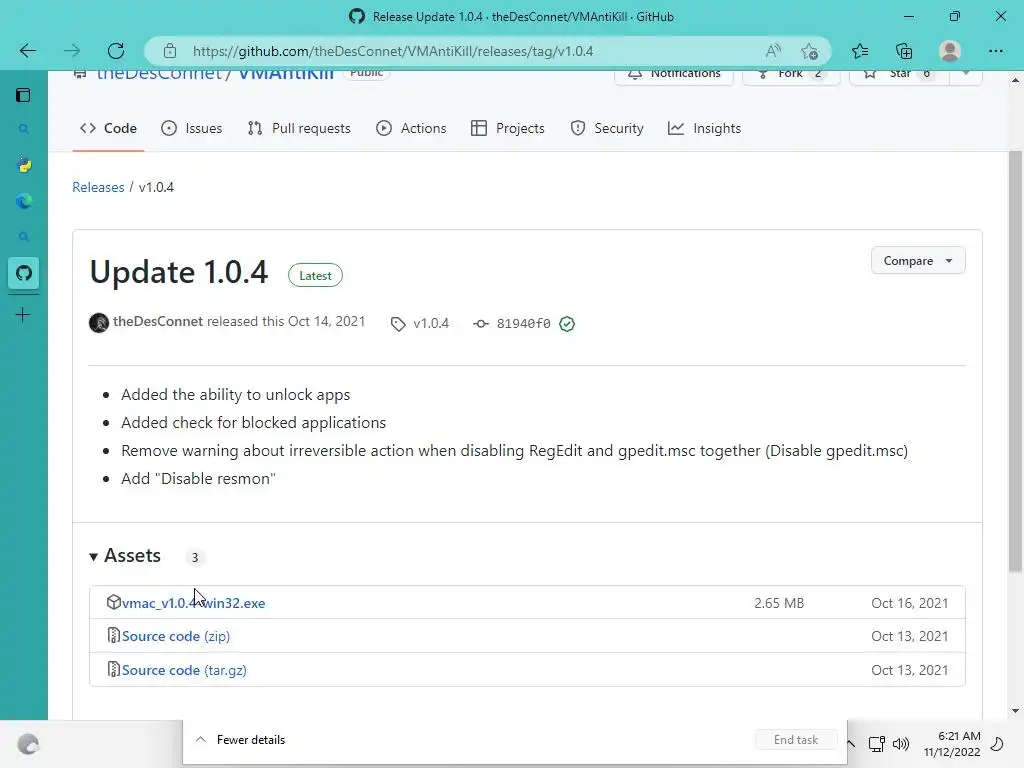The image size is (1024, 768).
Task: Click the 2.65 MB file size
Action: [x=779, y=603]
